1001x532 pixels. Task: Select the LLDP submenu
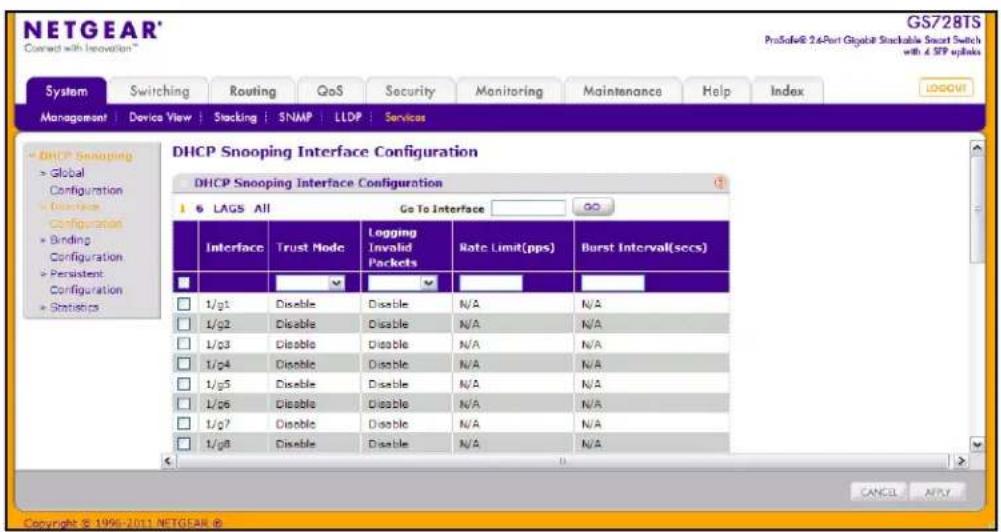pos(348,118)
